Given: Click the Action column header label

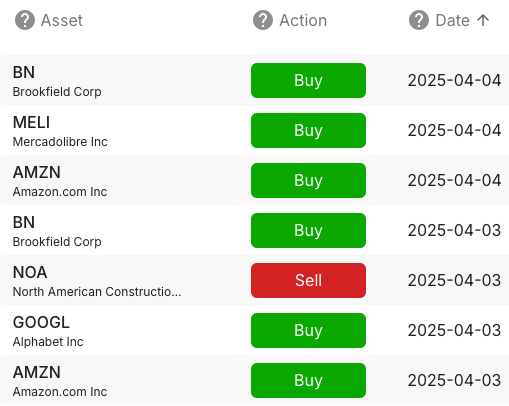Looking at the screenshot, I should tap(303, 21).
